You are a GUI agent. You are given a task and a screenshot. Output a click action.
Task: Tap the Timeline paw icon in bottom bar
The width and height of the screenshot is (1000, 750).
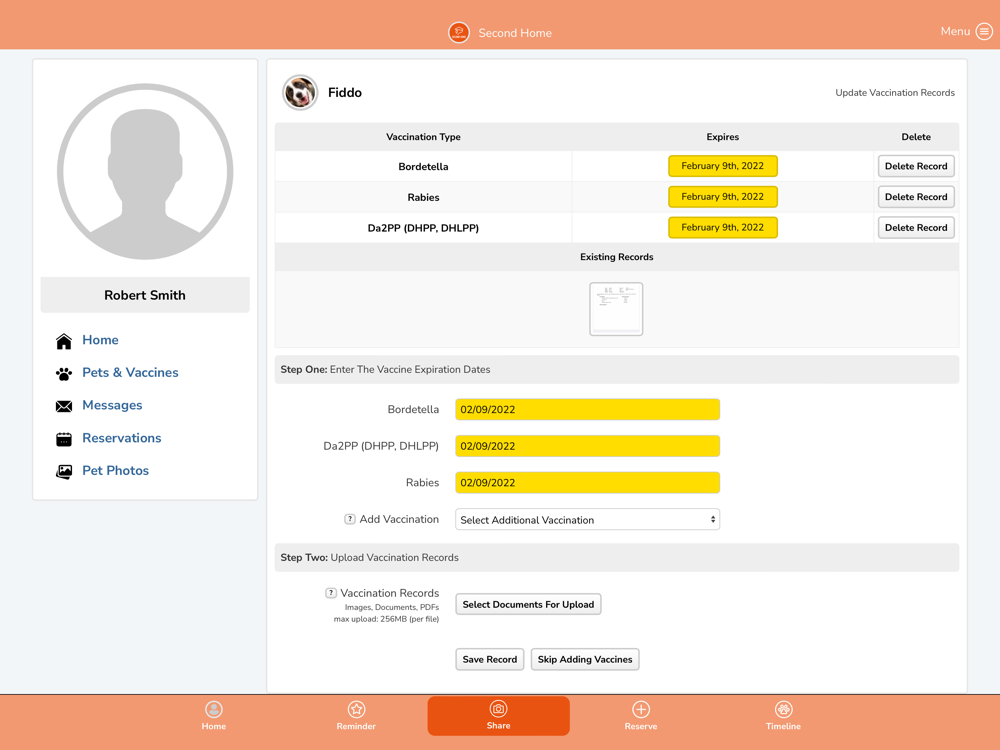(783, 709)
